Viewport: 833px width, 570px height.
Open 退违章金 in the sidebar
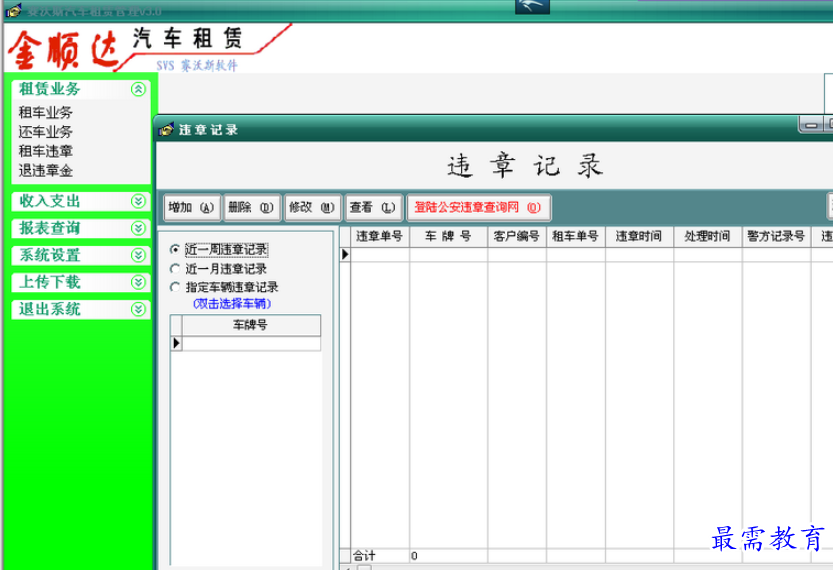point(46,171)
